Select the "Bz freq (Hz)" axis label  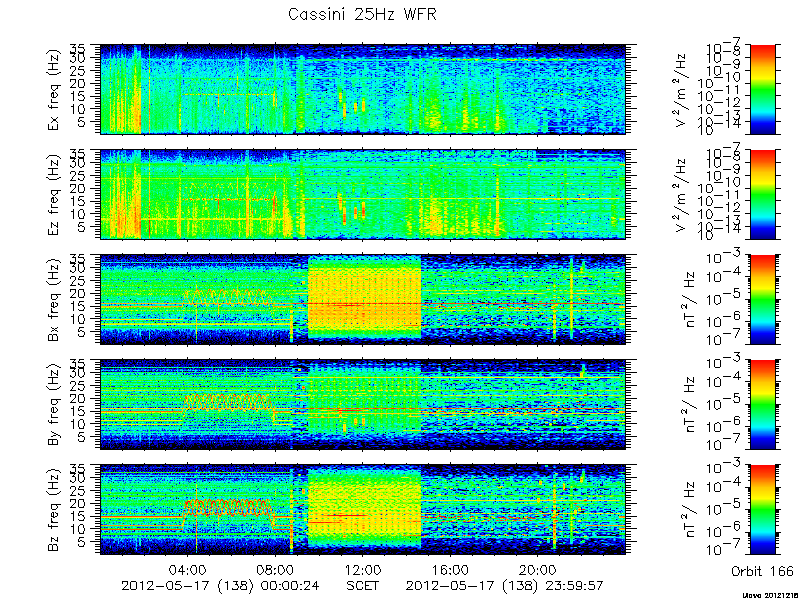pyautogui.click(x=54, y=510)
